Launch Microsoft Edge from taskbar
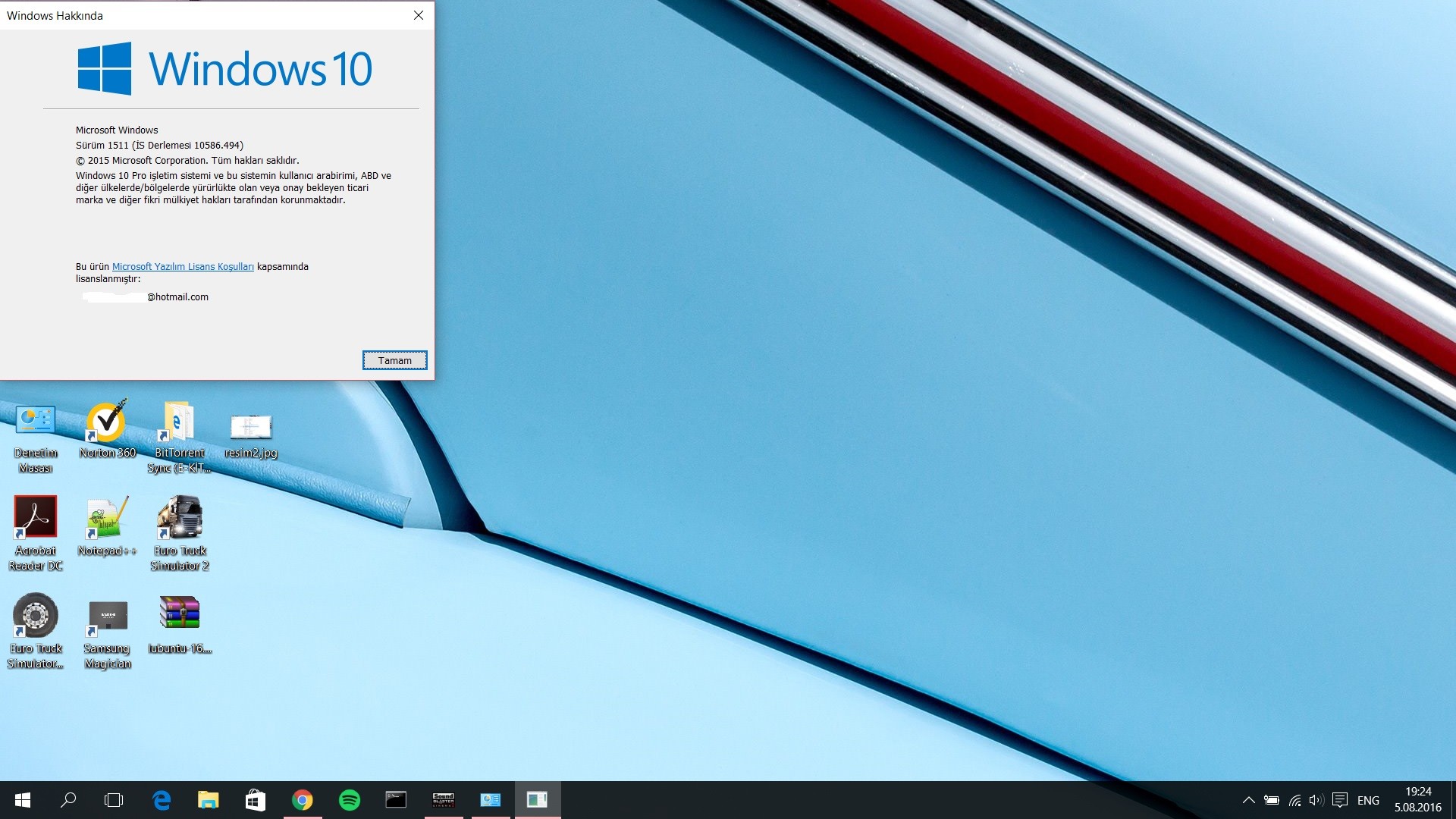This screenshot has height=819, width=1456. (162, 800)
